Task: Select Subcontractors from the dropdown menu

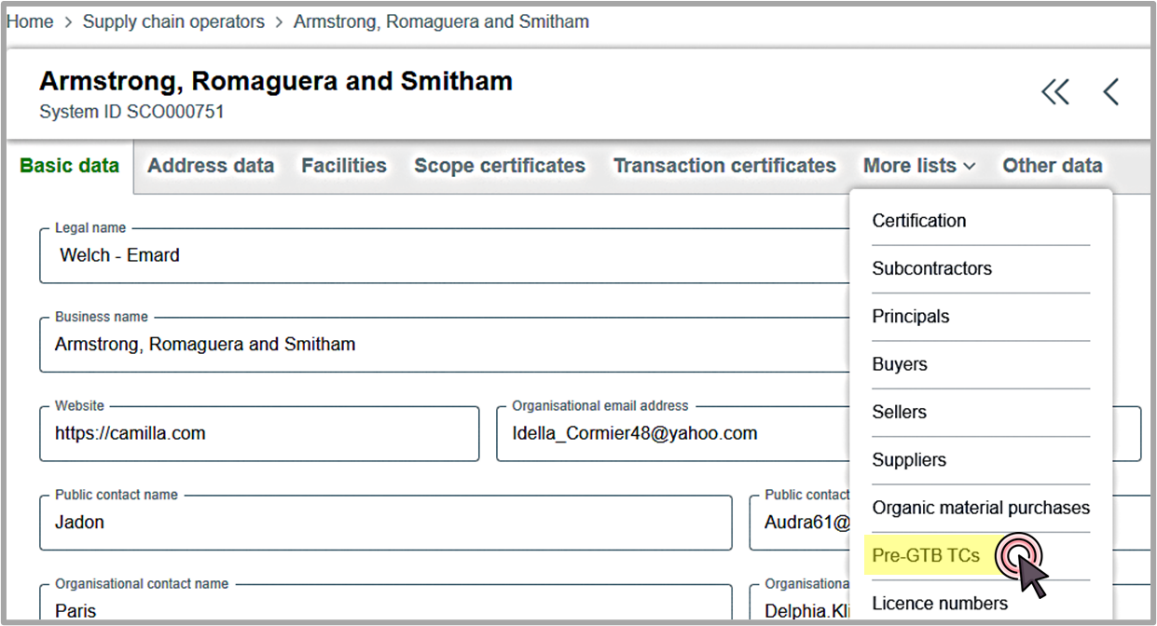Action: [x=932, y=268]
